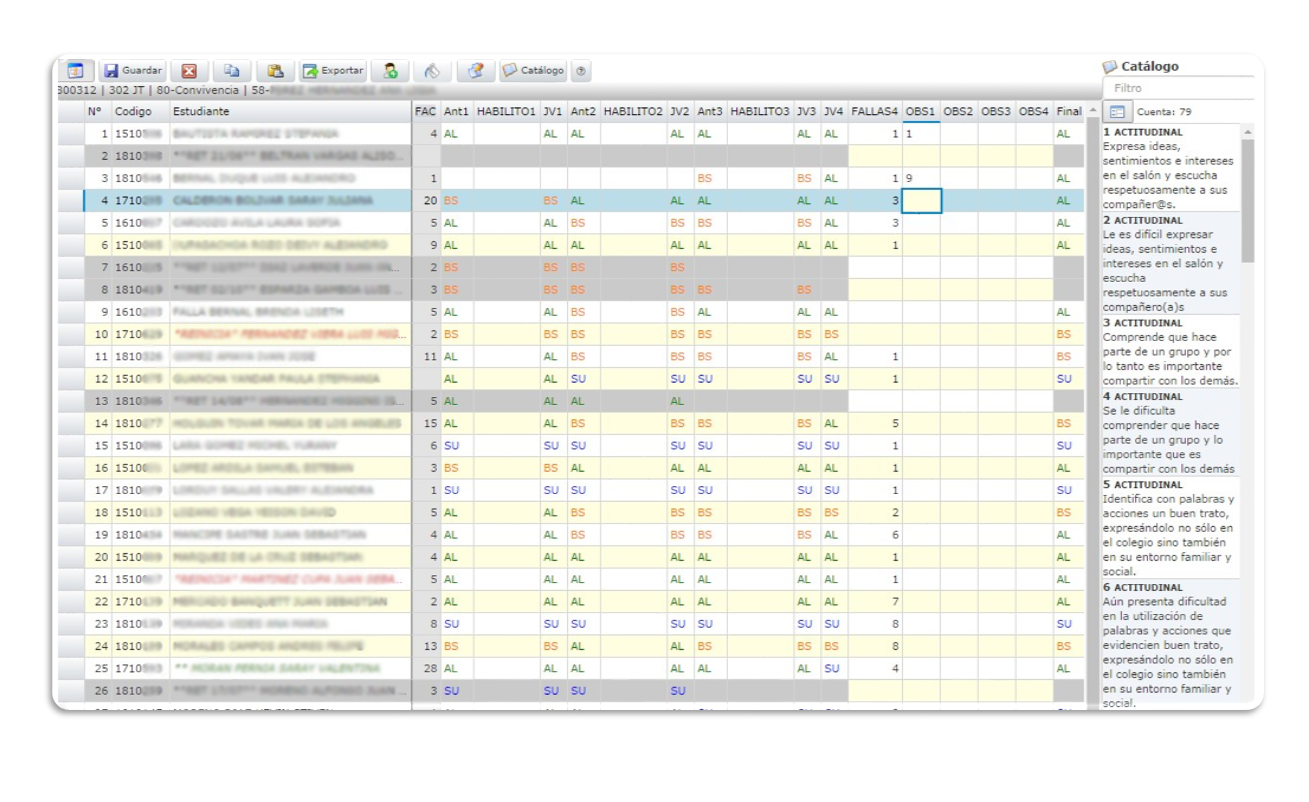The height and width of the screenshot is (802, 1309).
Task: Click the add student user icon
Action: tap(390, 71)
